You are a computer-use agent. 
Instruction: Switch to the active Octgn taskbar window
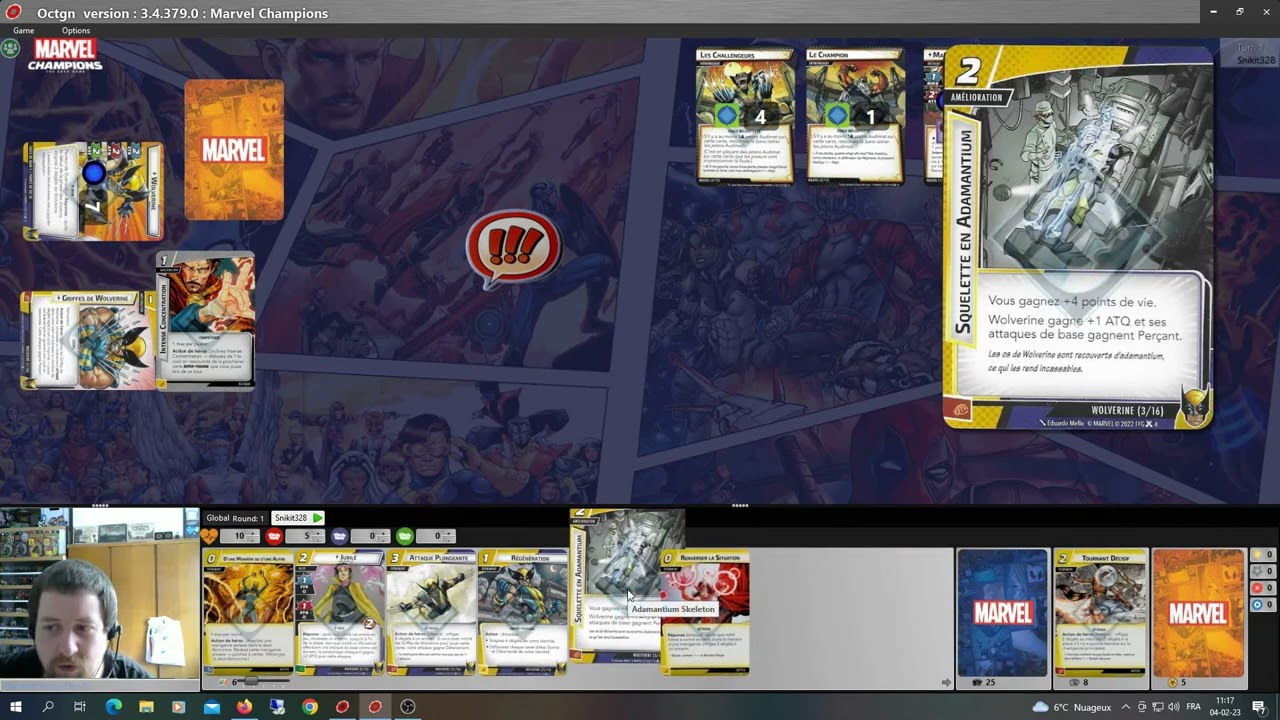[x=375, y=706]
